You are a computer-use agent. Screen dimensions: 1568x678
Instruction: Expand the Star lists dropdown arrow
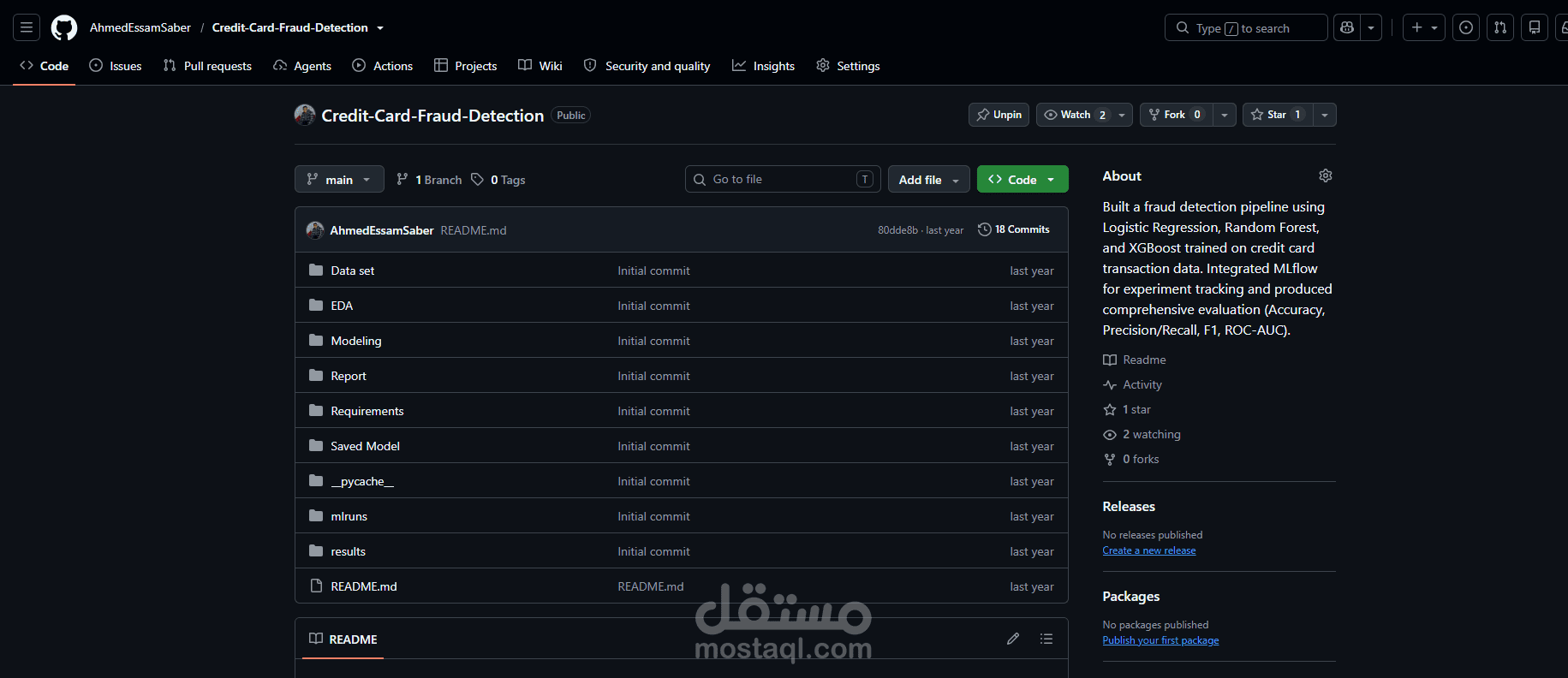(x=1325, y=115)
